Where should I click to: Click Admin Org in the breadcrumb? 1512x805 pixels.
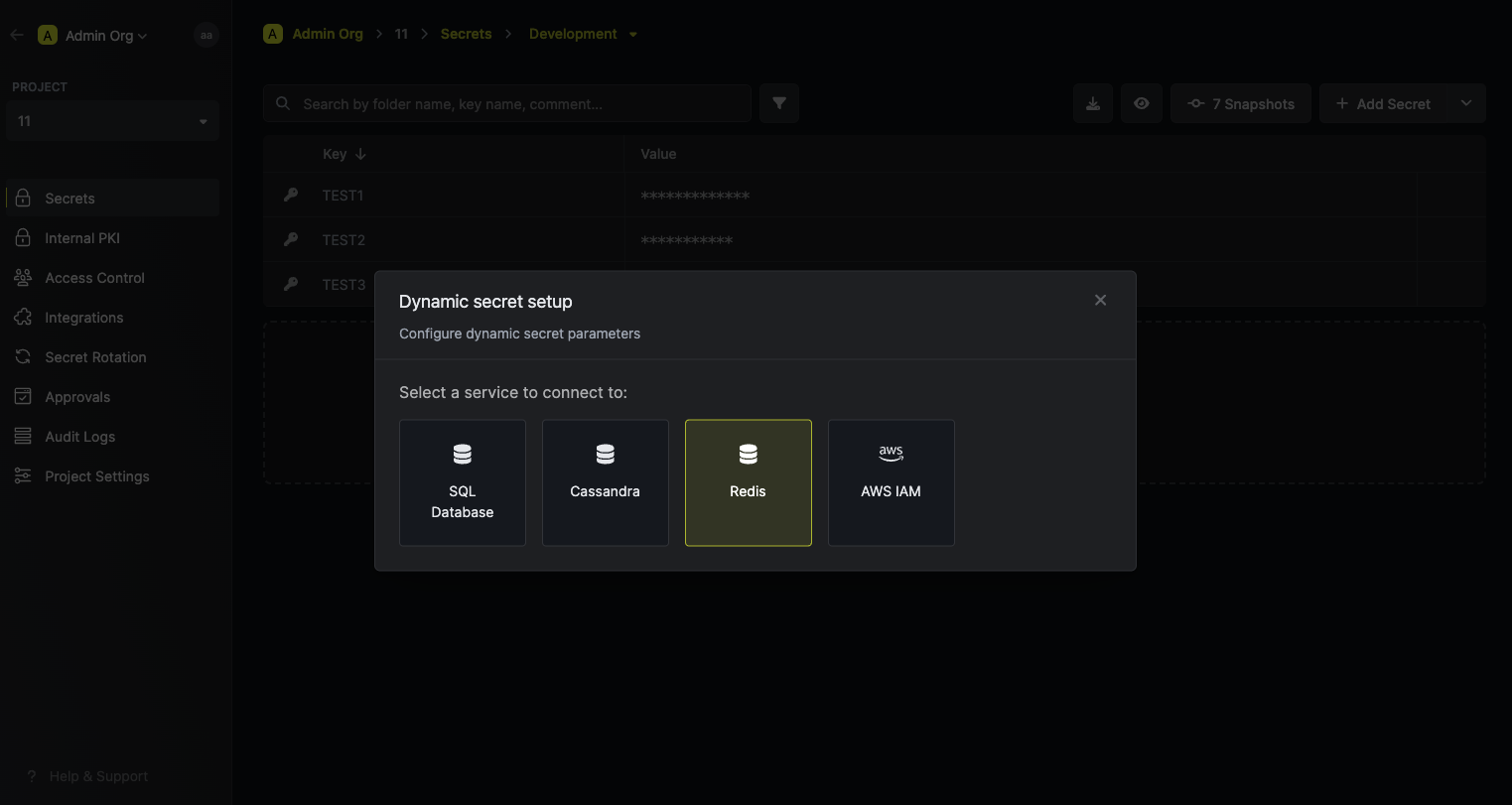click(328, 34)
